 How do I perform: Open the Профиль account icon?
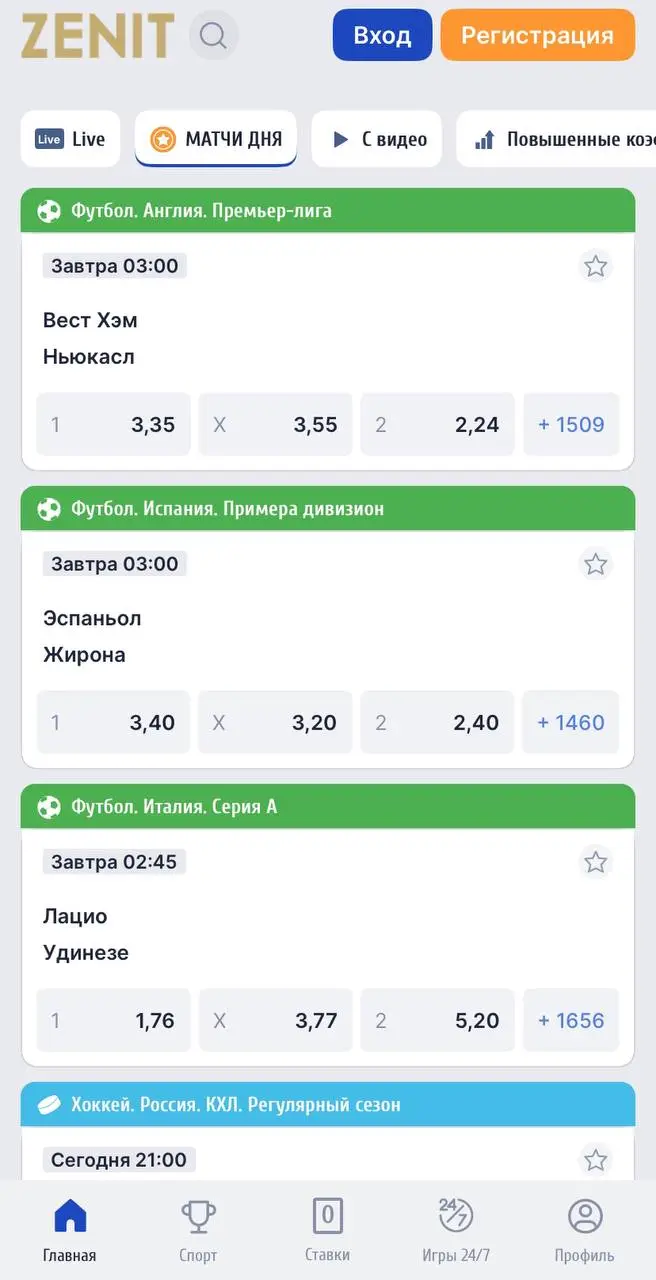click(585, 1215)
